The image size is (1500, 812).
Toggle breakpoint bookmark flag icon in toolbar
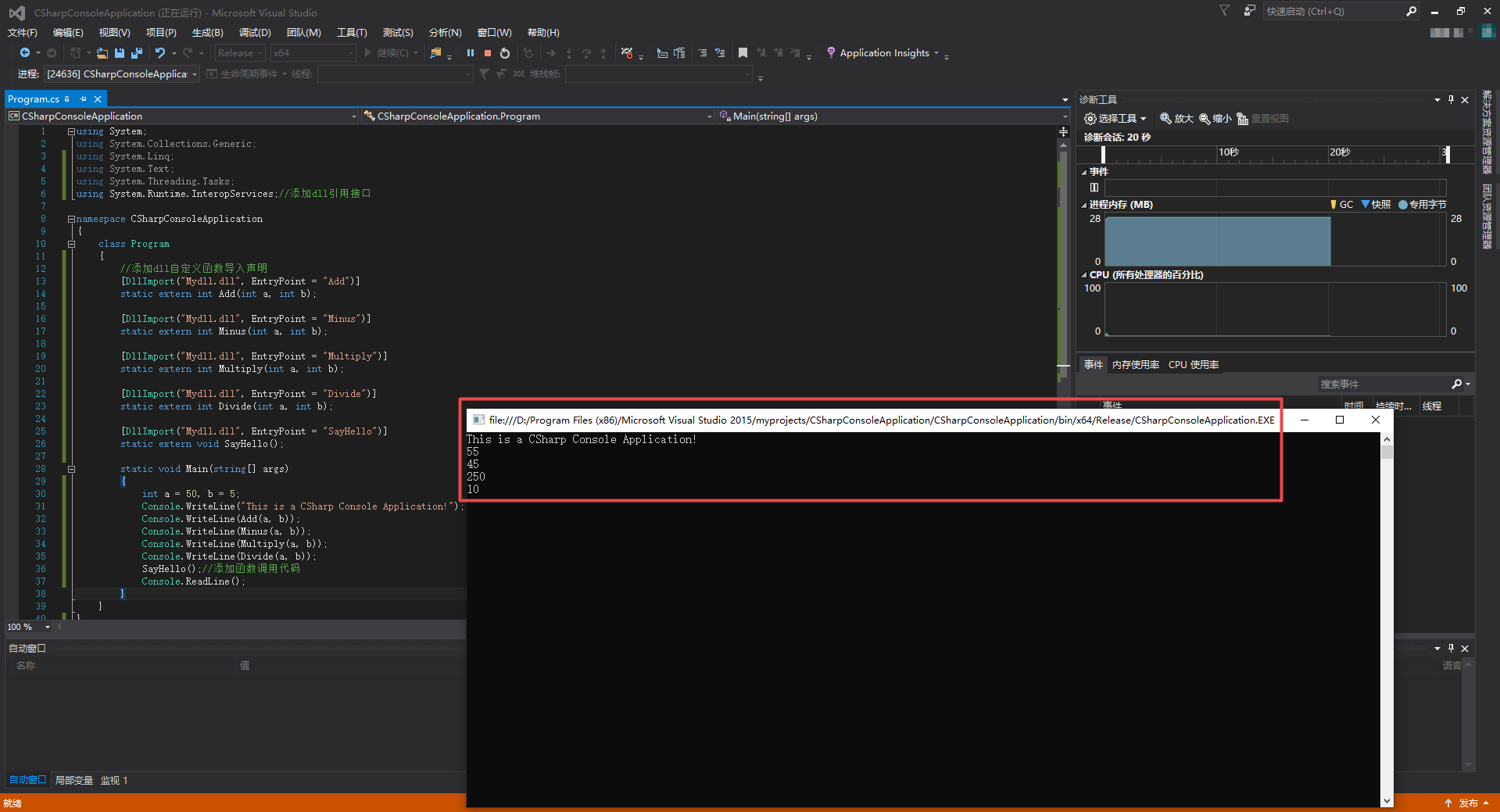743,52
